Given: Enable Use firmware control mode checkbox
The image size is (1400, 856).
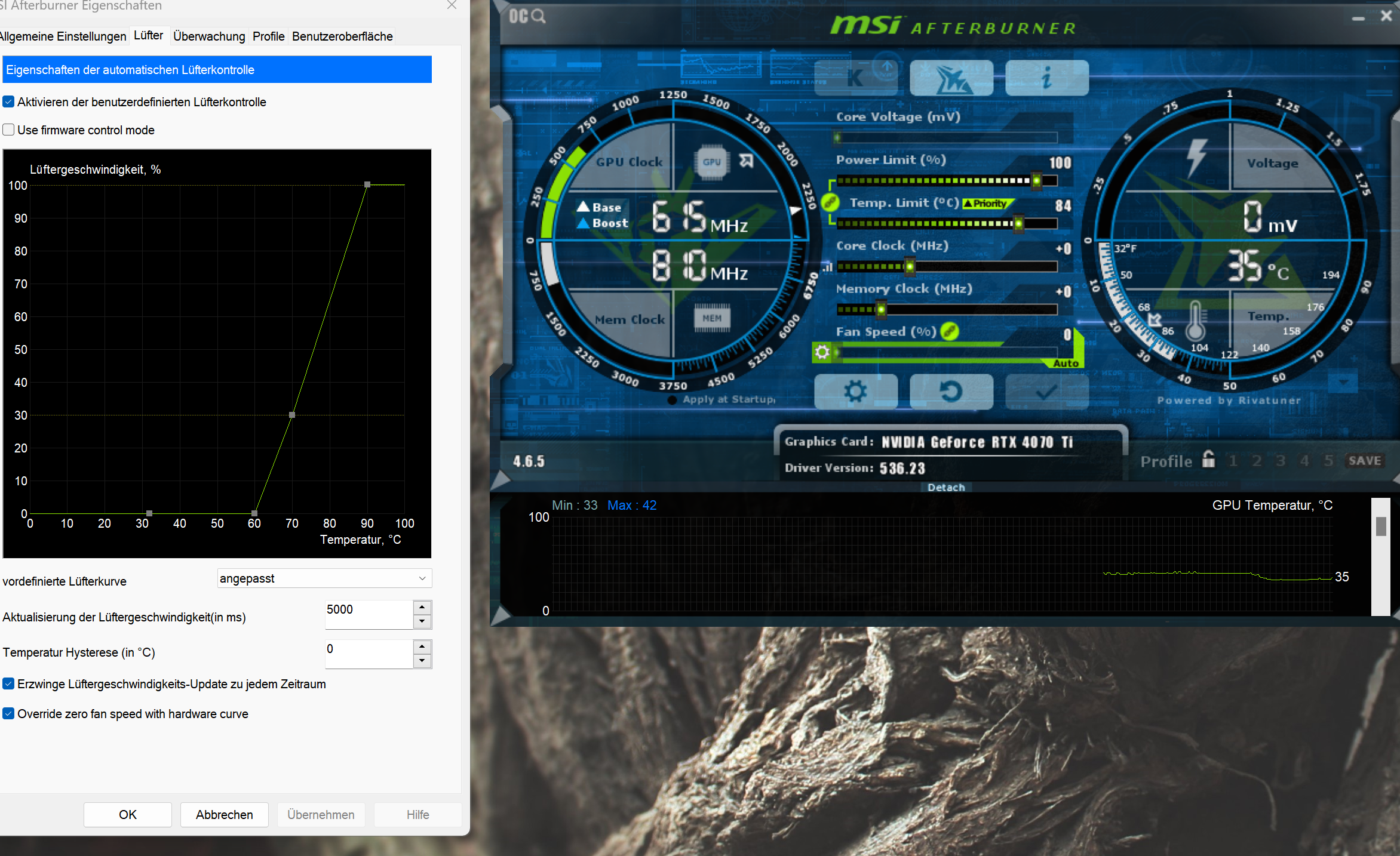Looking at the screenshot, I should [9, 130].
